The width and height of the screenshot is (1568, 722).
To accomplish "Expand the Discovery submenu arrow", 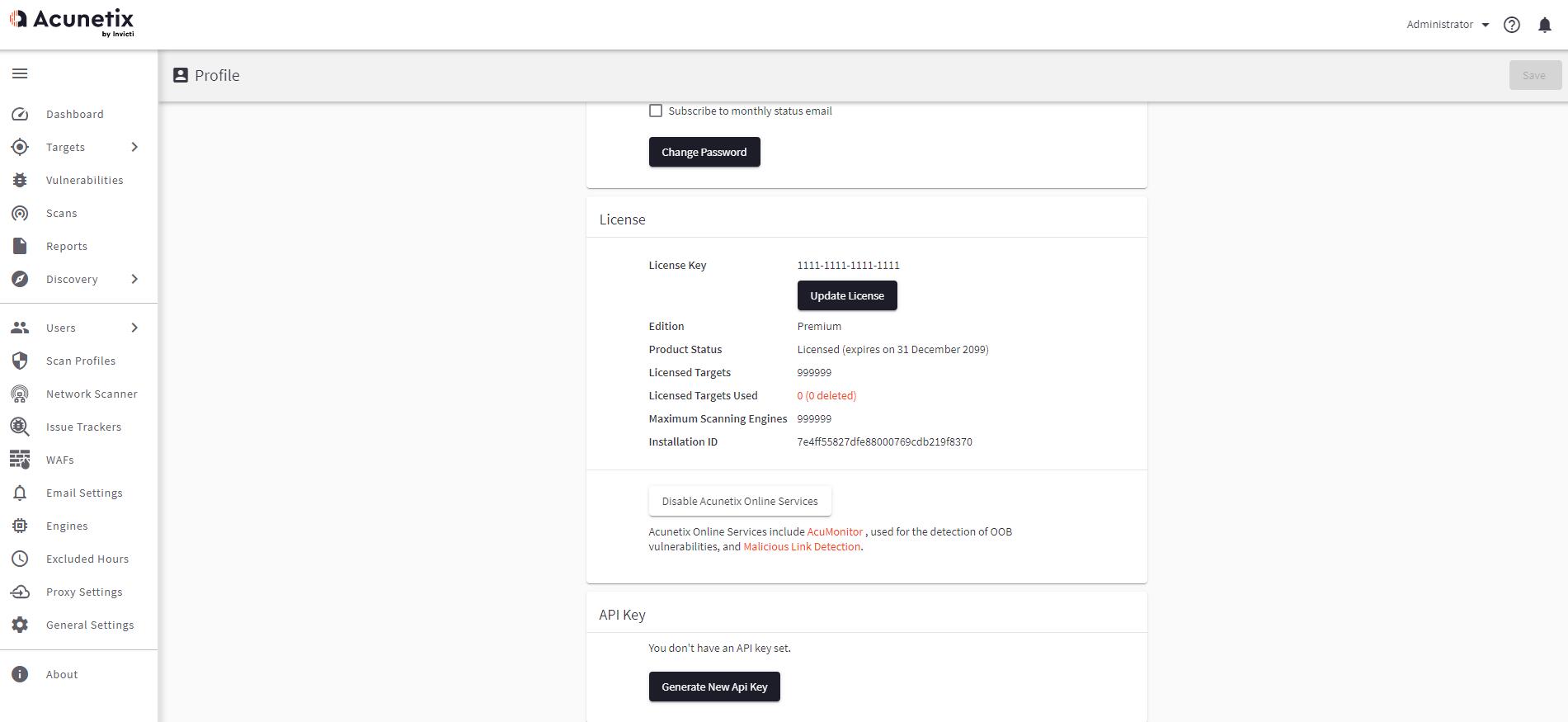I will (134, 279).
